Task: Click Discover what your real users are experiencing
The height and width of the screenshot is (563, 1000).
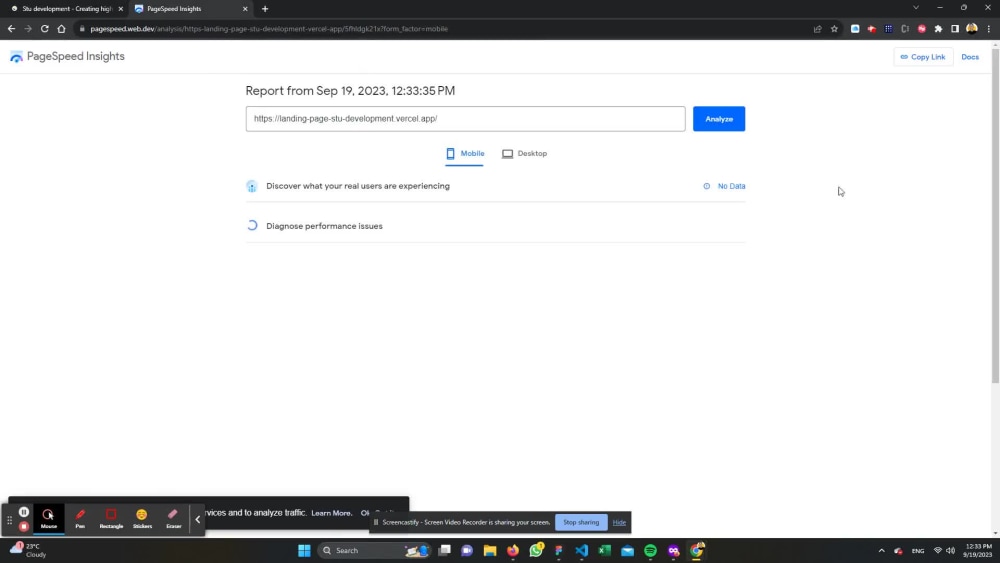Action: coord(357,186)
